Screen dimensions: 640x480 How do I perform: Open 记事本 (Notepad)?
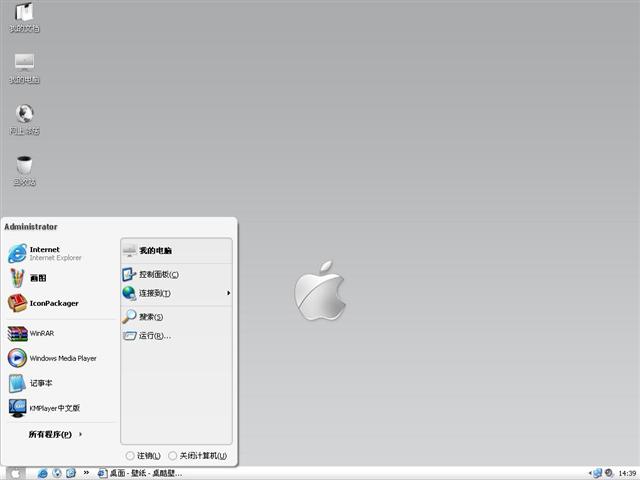40,383
